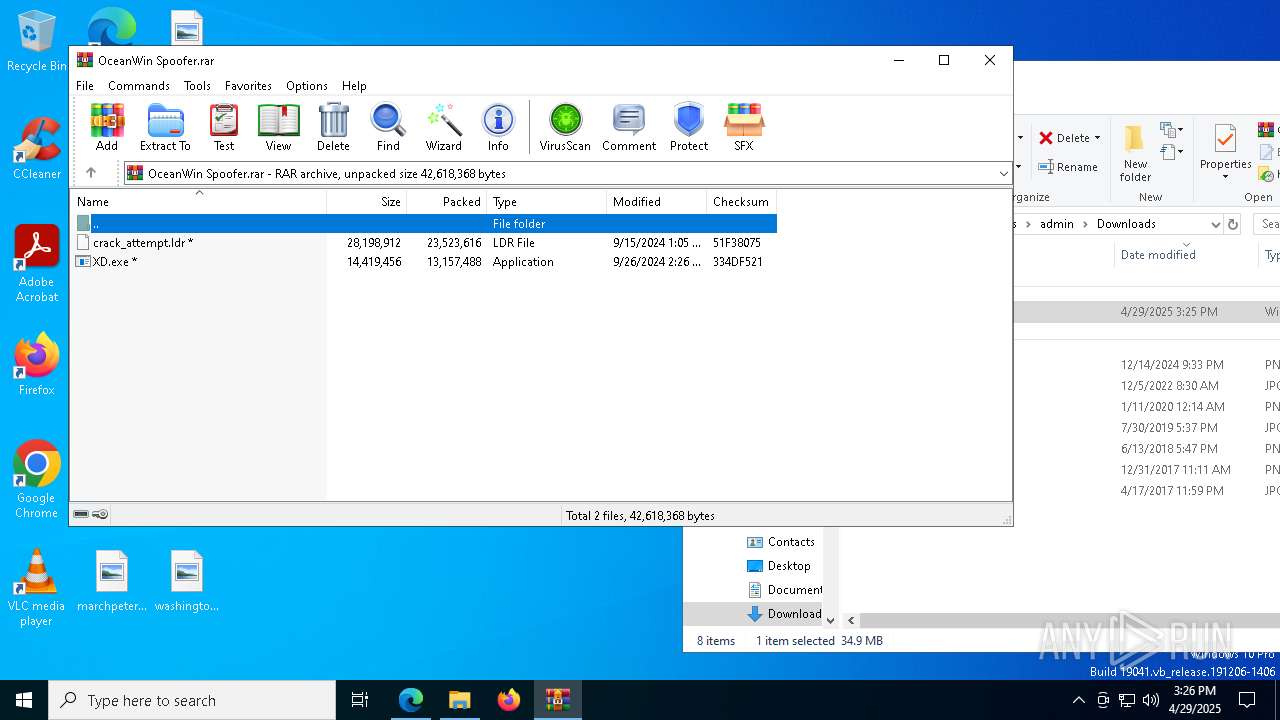Sort by the Modified column header
Screen dimensions: 1280x720
[657, 202]
